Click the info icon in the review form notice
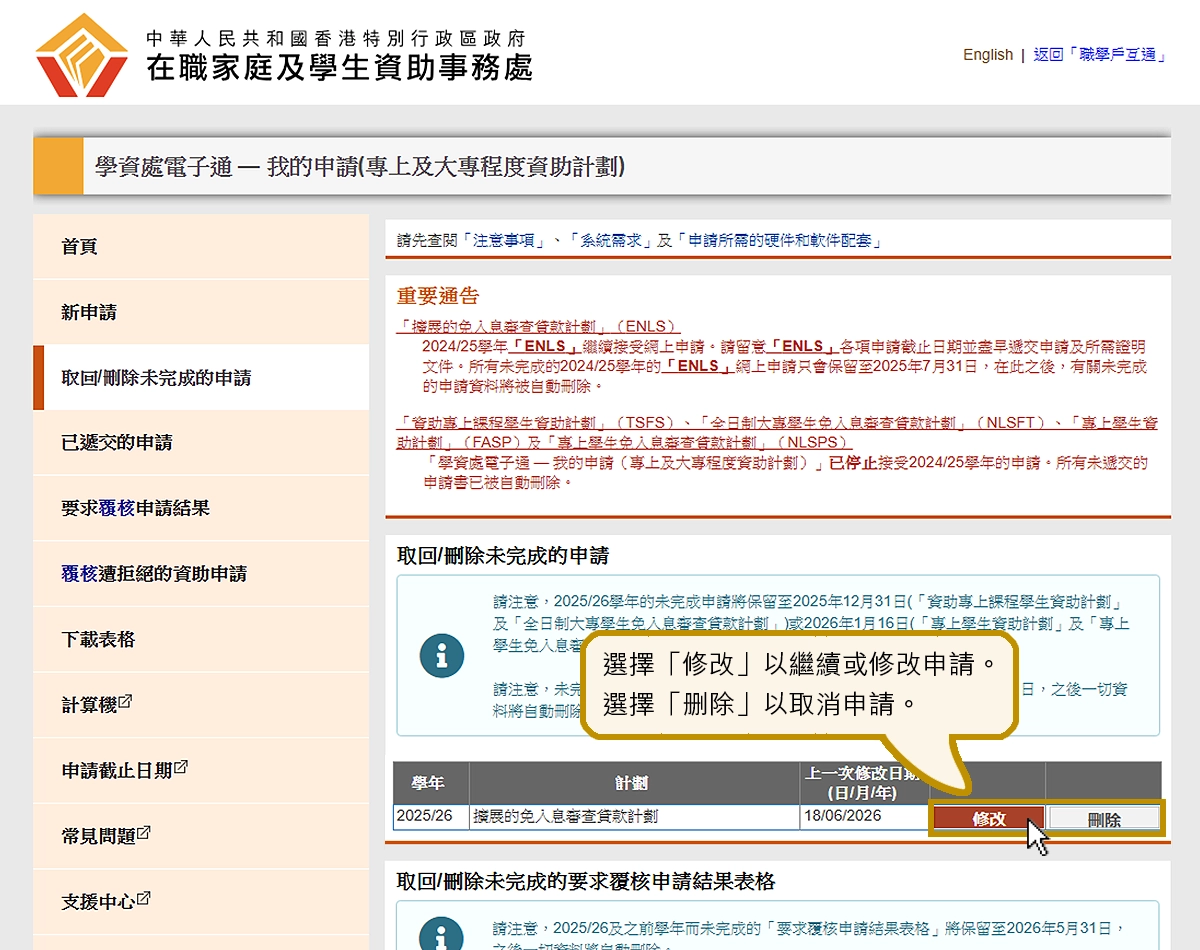This screenshot has height=950, width=1200. pos(442,934)
